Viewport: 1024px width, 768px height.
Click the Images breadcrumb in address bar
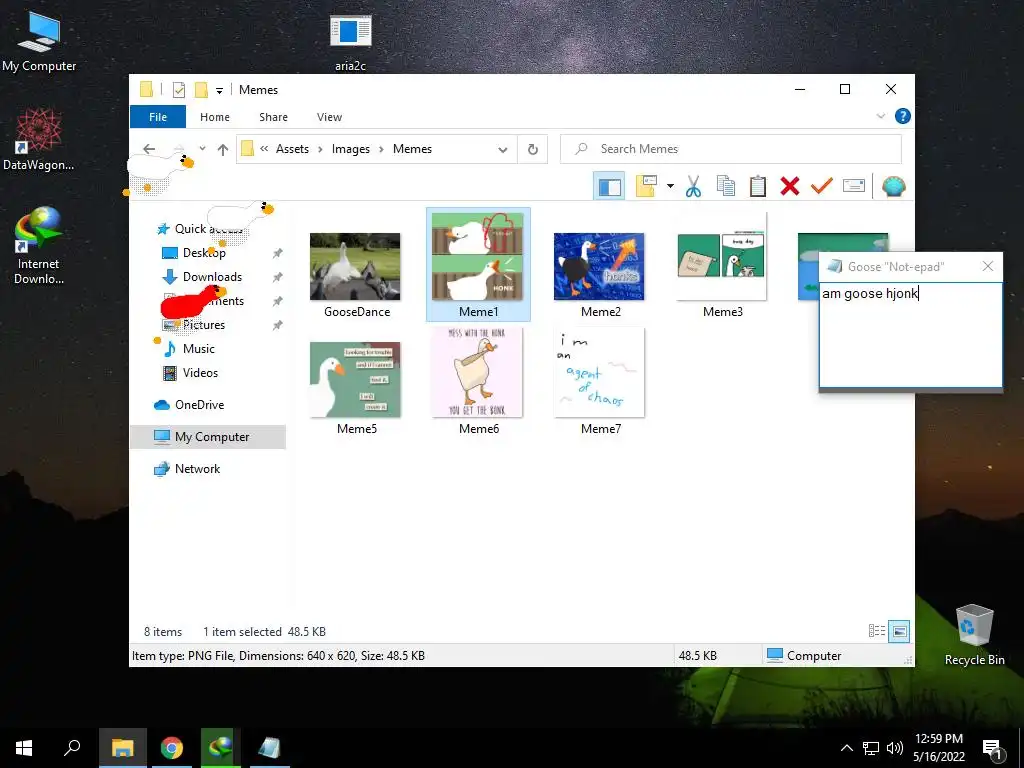[351, 149]
